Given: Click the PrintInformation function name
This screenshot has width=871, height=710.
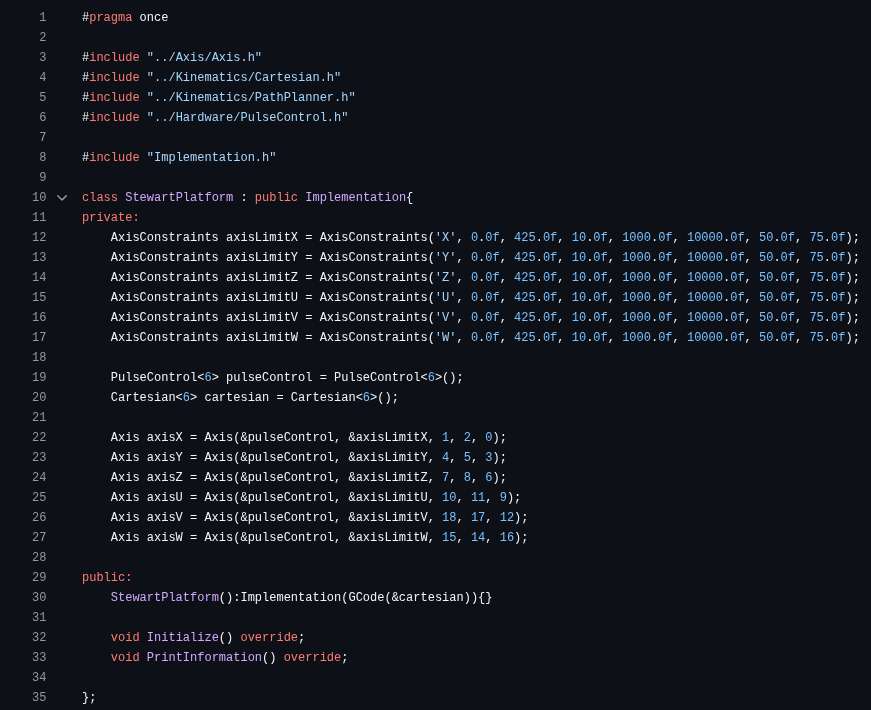Looking at the screenshot, I should pyautogui.click(x=204, y=657).
